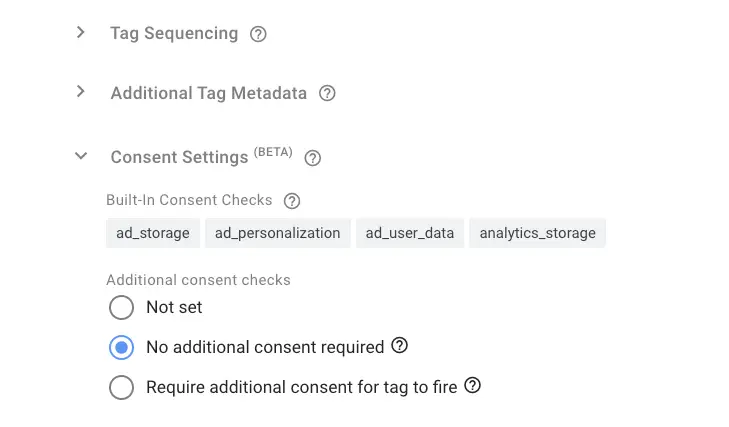Click the Additional consent checks label
The image size is (729, 427).
click(198, 280)
